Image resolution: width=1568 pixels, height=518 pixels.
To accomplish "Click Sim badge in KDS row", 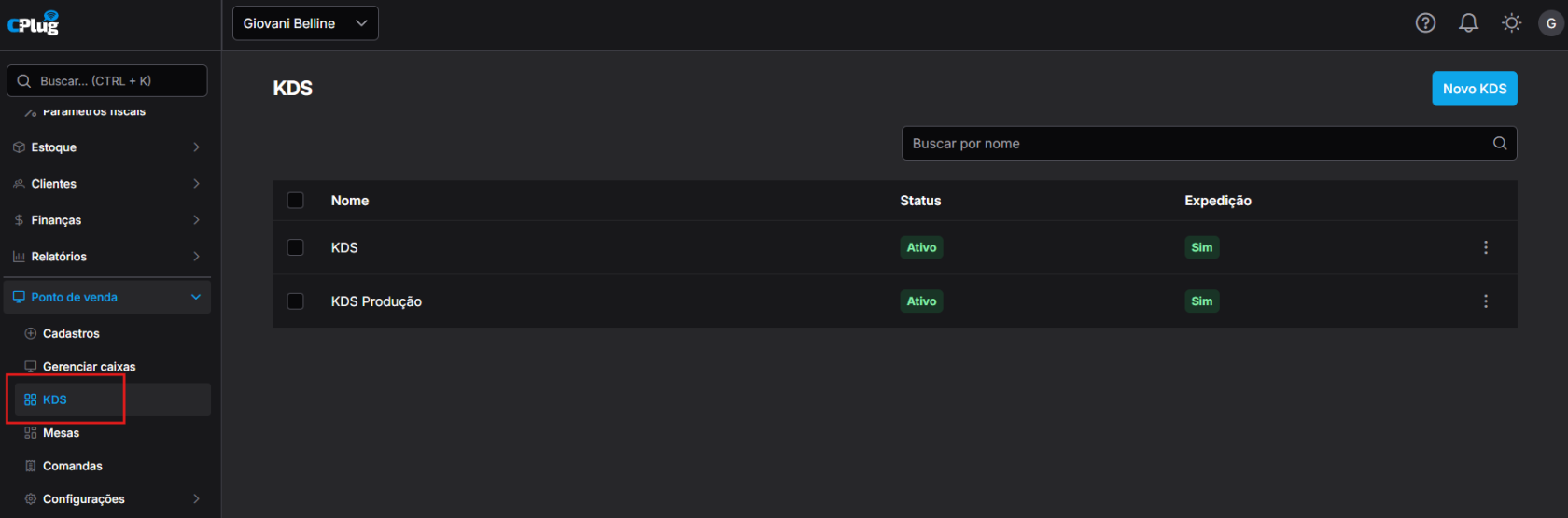I will [x=1202, y=247].
